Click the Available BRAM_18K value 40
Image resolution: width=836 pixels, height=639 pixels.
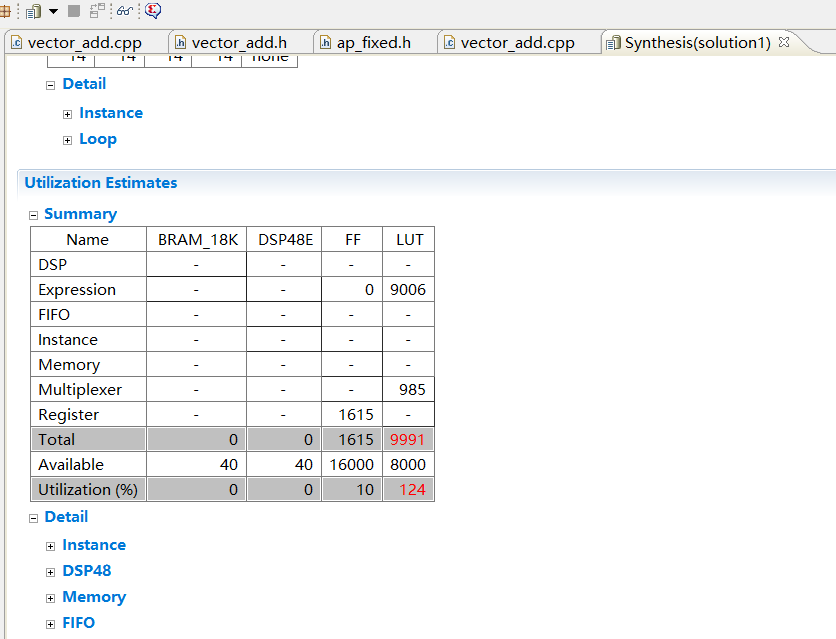coord(229,465)
